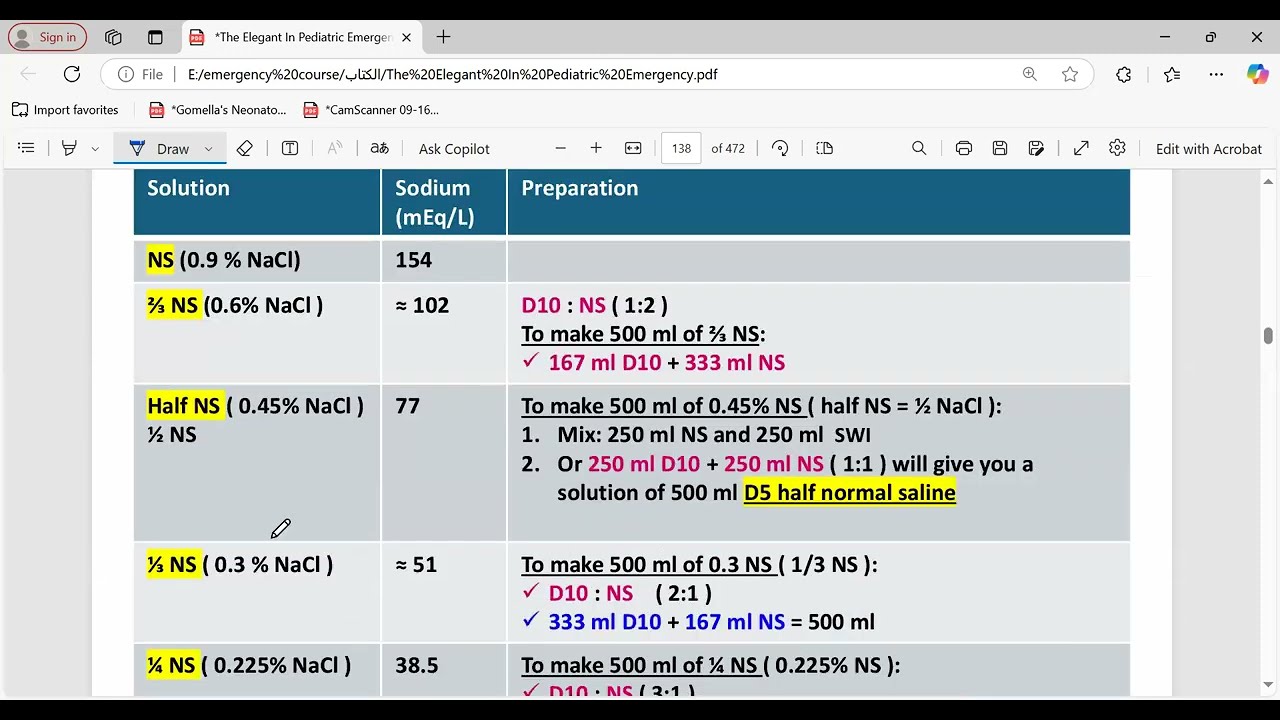
Task: Click the Save as icon
Action: (1036, 148)
